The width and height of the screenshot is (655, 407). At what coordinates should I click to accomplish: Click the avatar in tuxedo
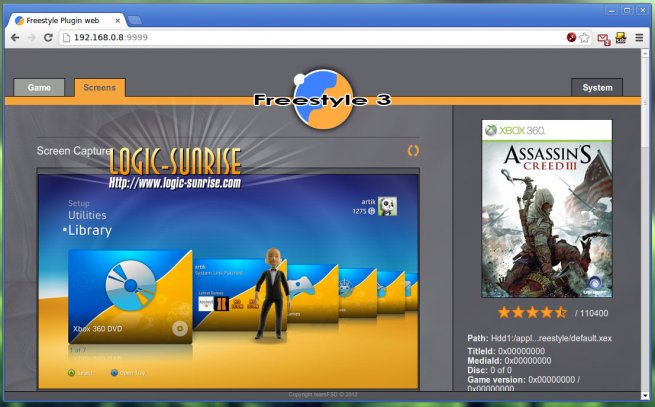point(272,294)
